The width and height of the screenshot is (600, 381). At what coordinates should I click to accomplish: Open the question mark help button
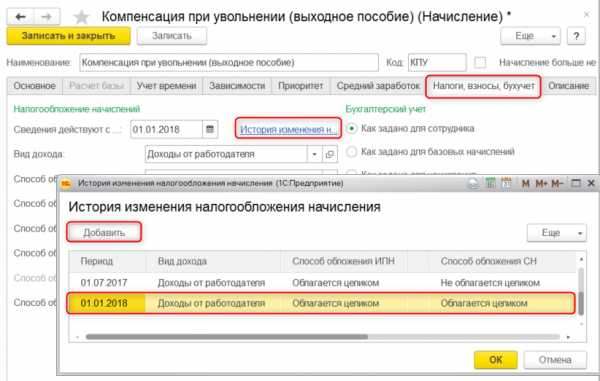click(x=576, y=36)
